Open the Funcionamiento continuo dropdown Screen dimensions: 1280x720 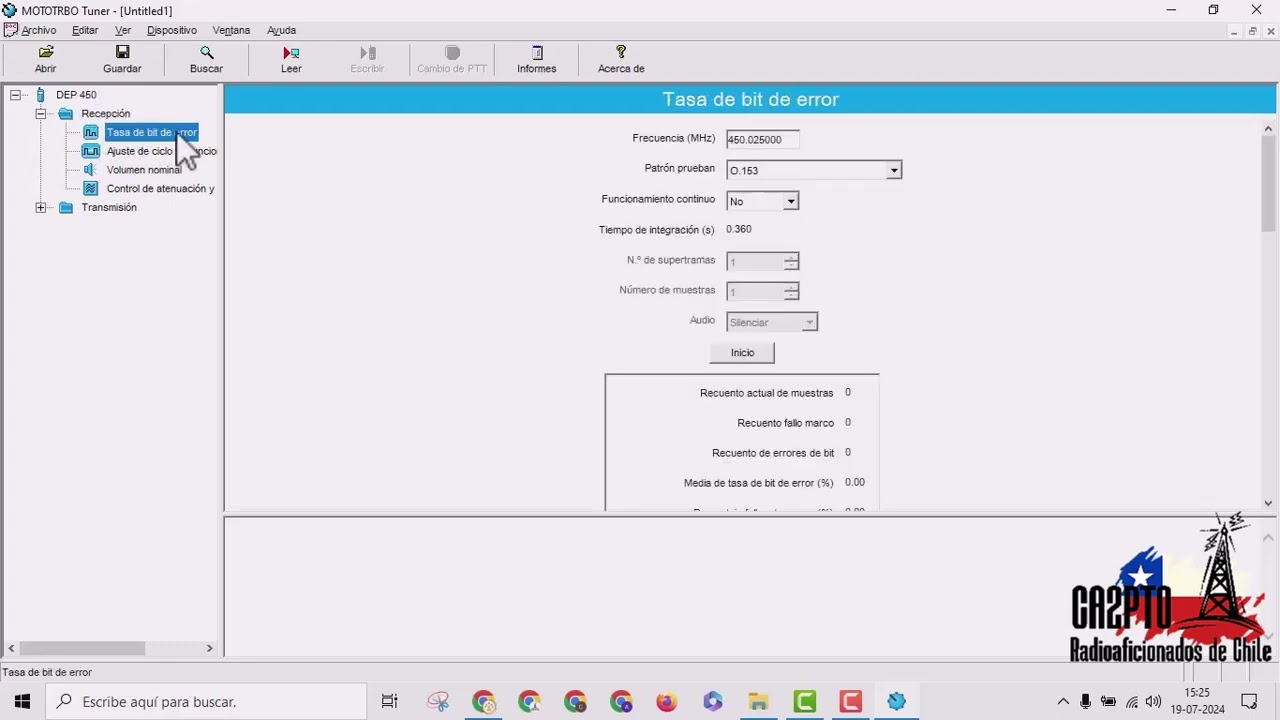tap(790, 202)
